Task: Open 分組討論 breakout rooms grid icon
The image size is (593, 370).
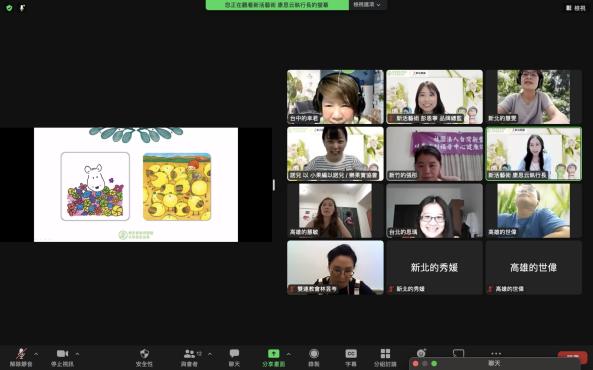Action: pos(385,353)
